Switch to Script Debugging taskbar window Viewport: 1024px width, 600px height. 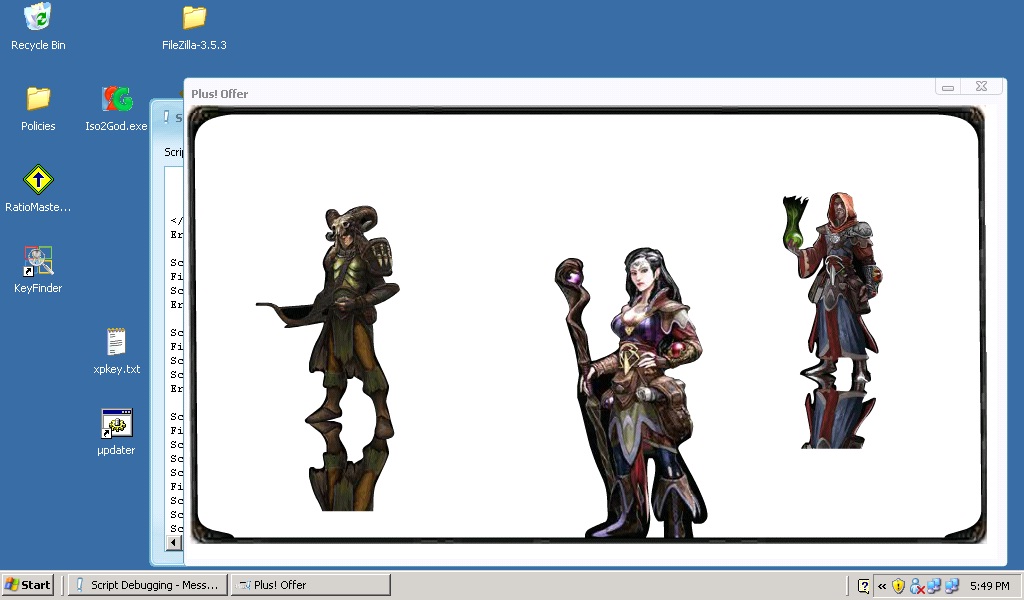pos(148,585)
